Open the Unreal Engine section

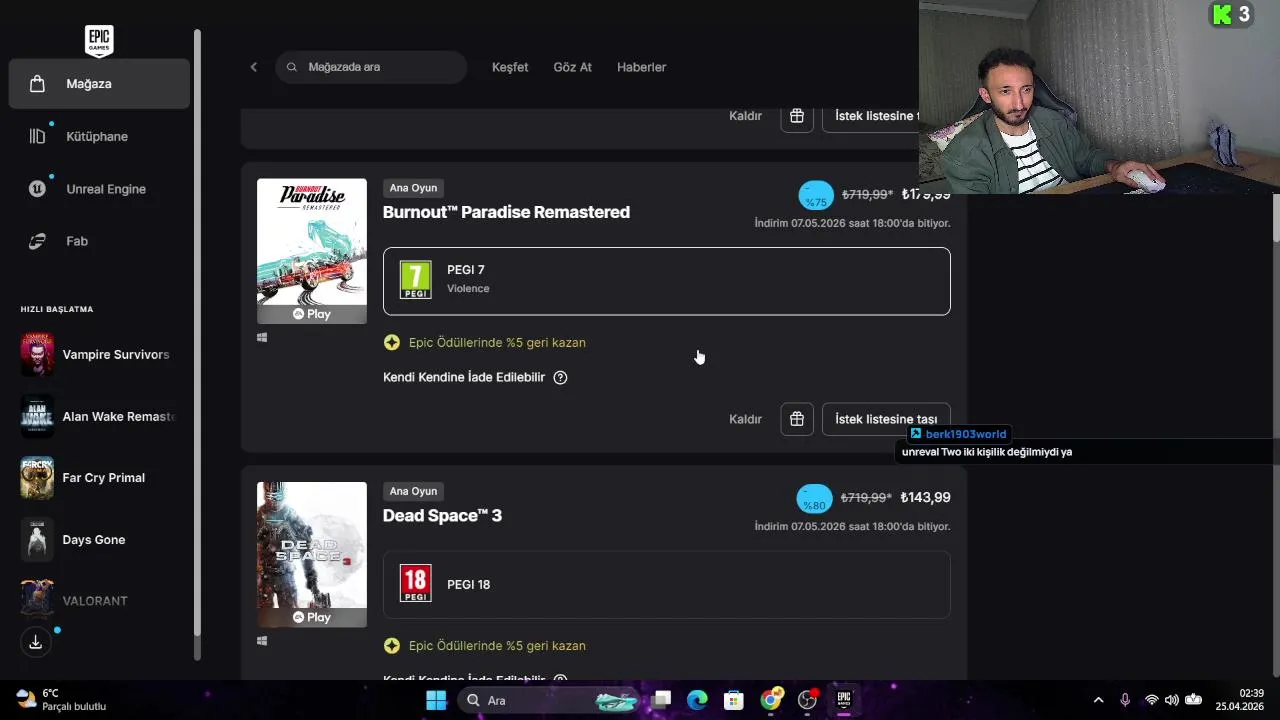coord(99,189)
